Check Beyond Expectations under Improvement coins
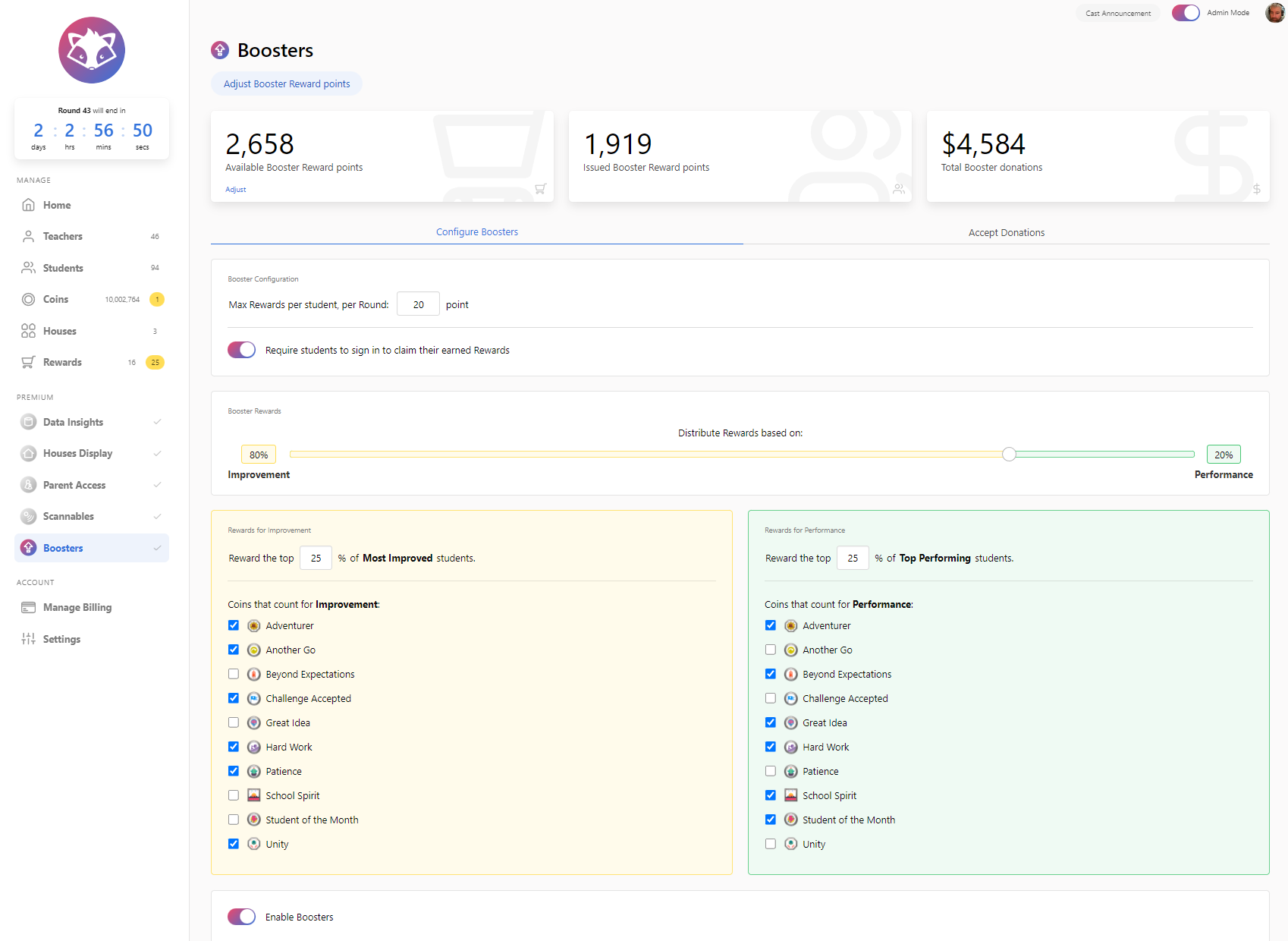1288x941 pixels. [234, 674]
